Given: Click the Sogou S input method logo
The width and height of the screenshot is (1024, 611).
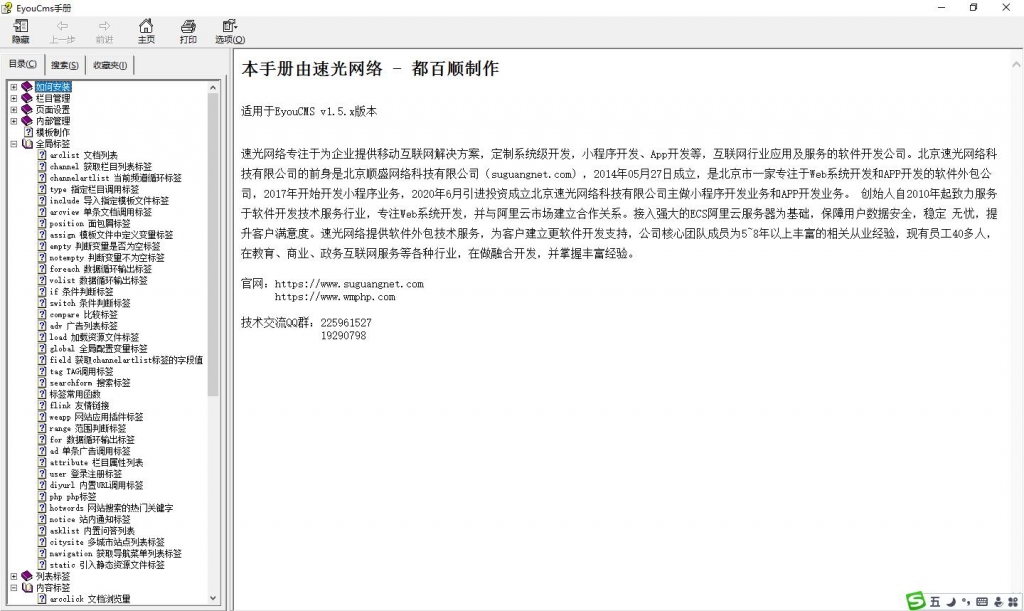Looking at the screenshot, I should pos(916,601).
